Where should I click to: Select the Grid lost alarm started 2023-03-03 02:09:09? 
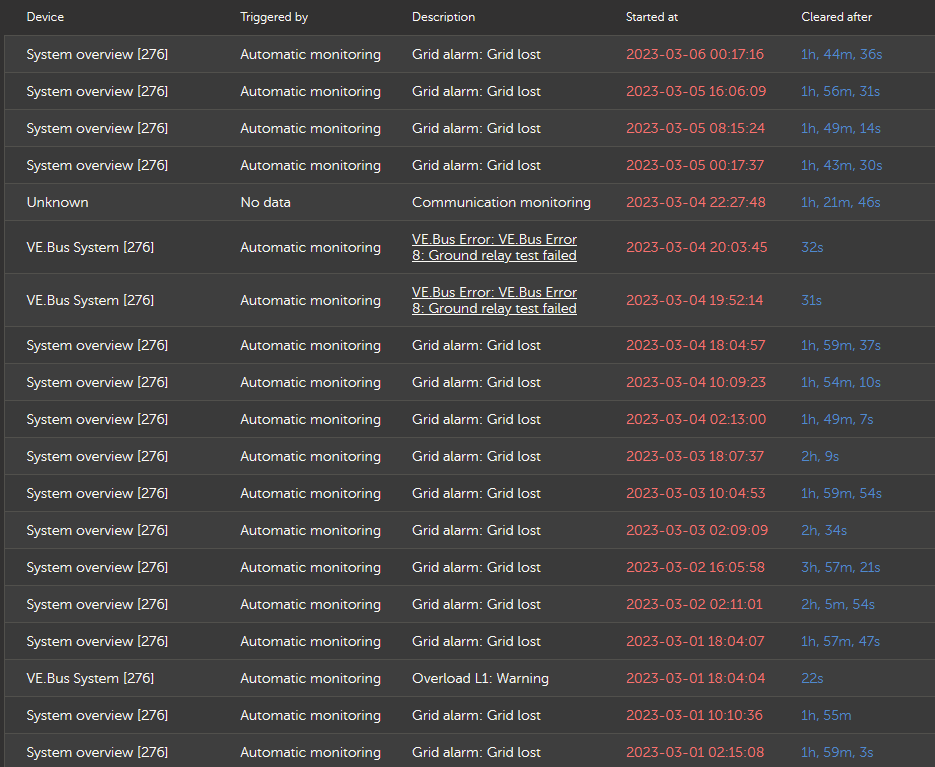[469, 530]
